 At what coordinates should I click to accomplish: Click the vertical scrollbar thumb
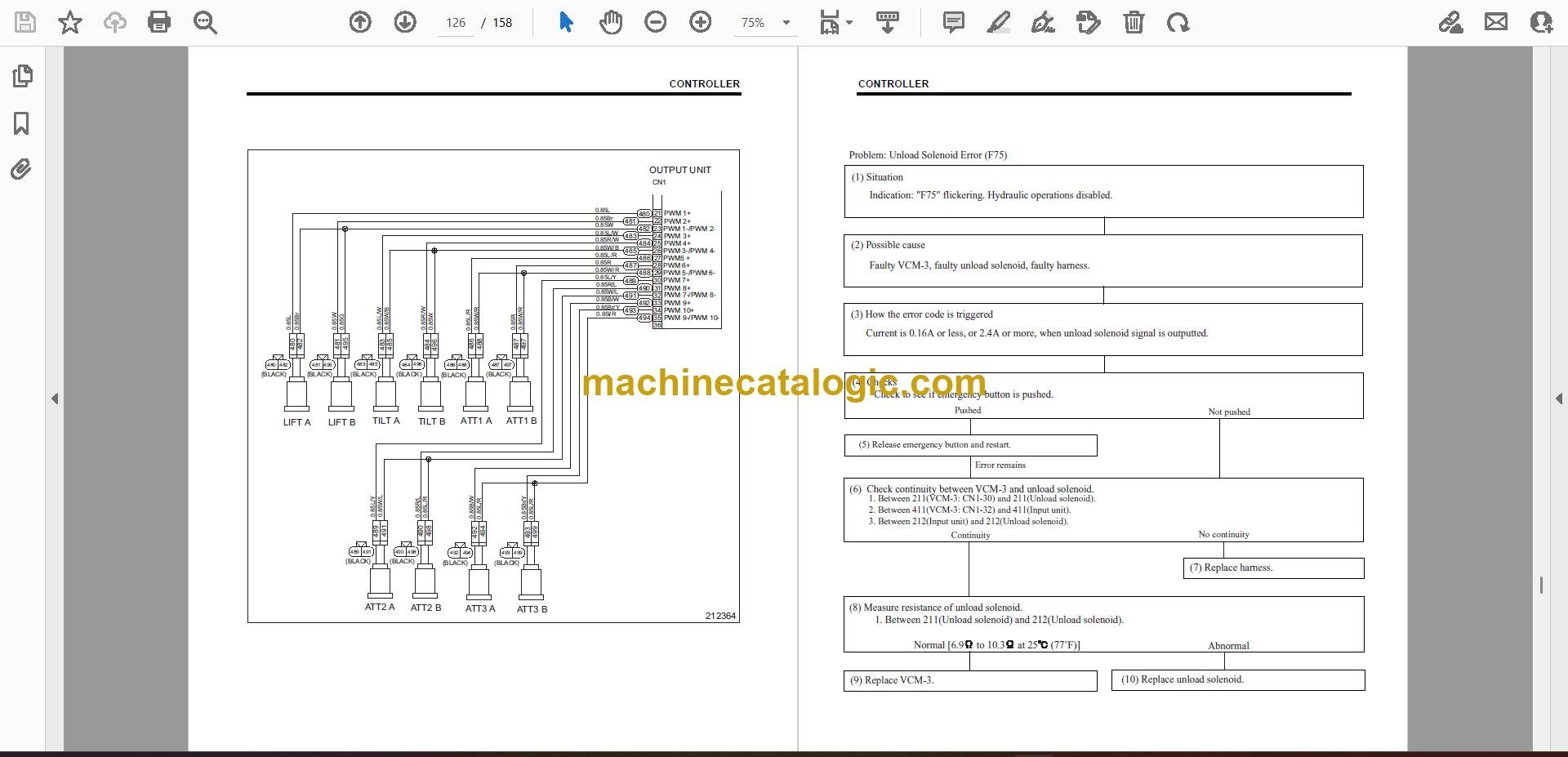1541,585
